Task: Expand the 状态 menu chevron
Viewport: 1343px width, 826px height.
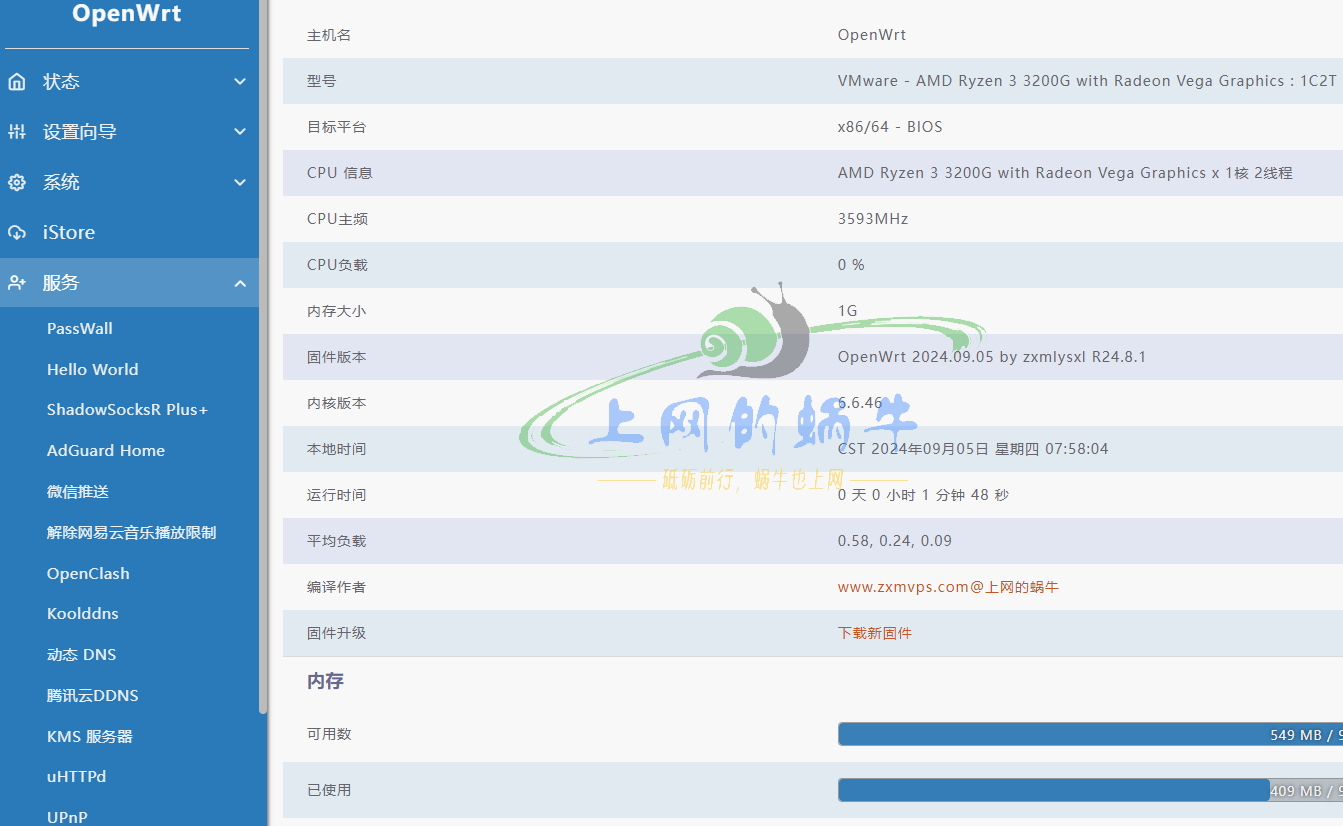Action: [240, 82]
